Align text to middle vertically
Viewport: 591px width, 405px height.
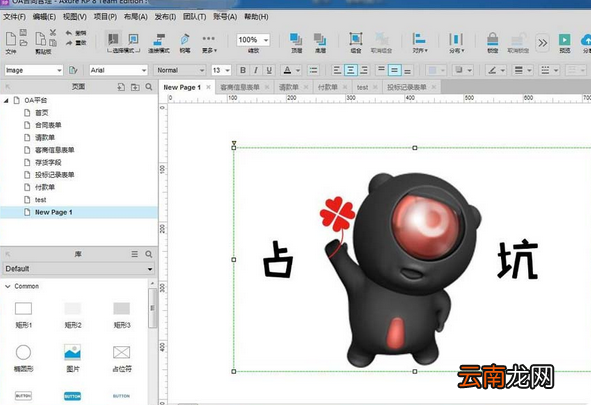394,70
